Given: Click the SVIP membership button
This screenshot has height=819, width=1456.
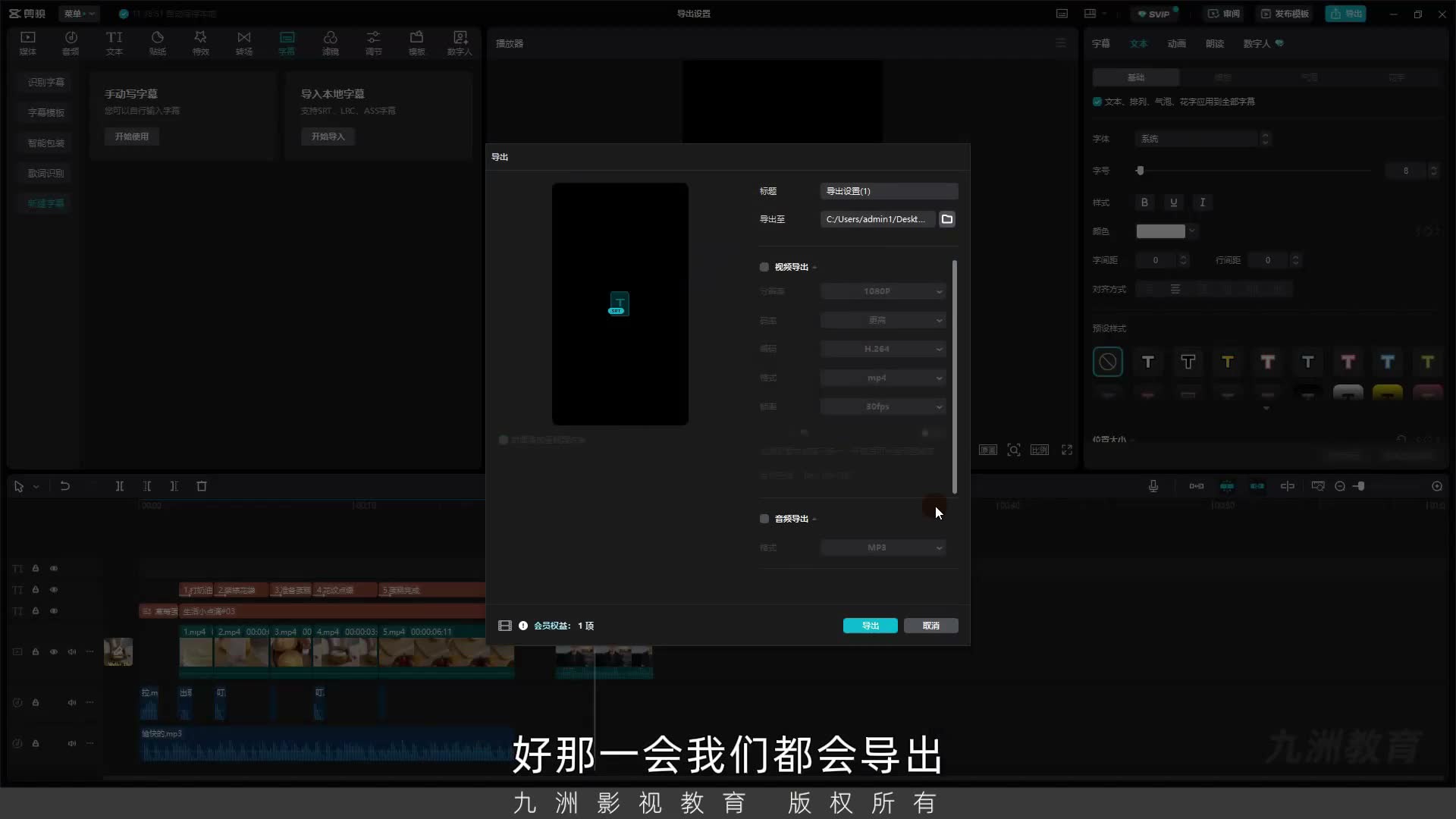Looking at the screenshot, I should [x=1153, y=14].
